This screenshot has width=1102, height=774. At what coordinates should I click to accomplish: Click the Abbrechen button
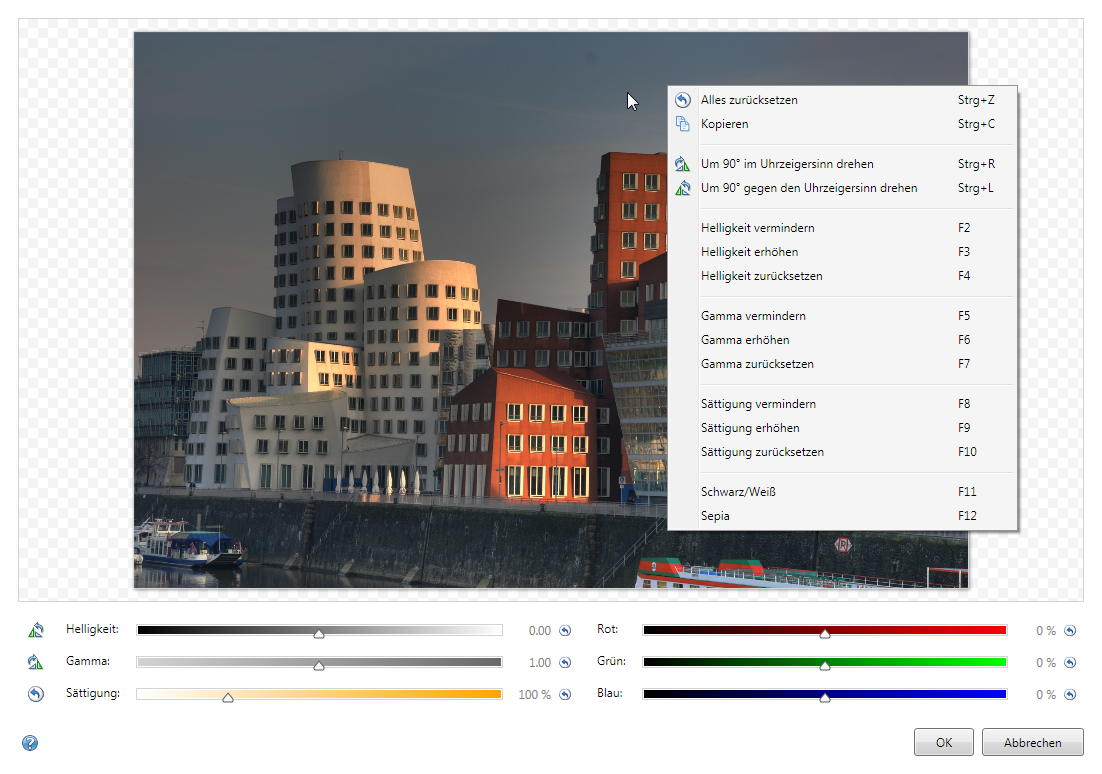[1032, 743]
